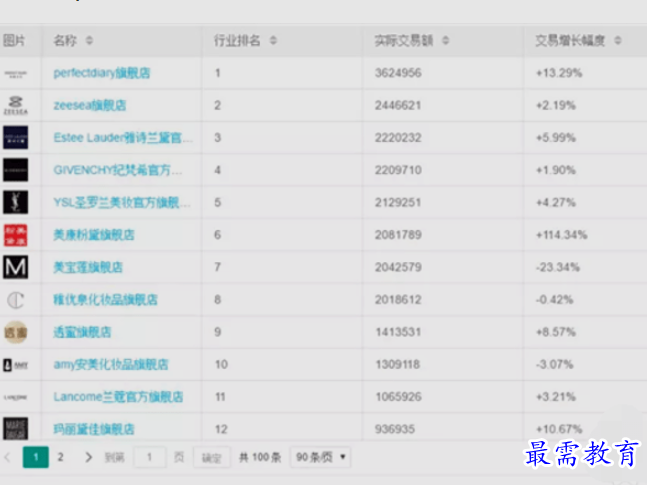Select transaction value 2018612

[x=398, y=300]
